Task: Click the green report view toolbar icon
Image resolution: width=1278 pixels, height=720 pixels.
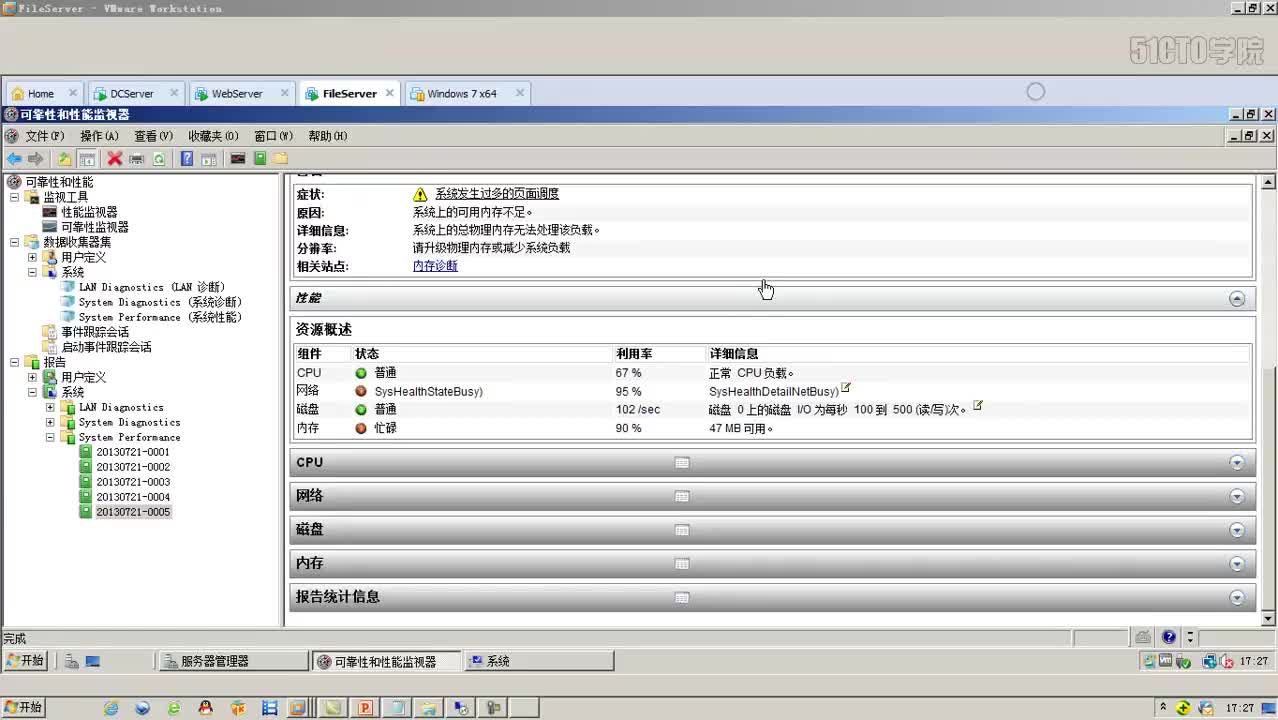Action: click(260, 159)
